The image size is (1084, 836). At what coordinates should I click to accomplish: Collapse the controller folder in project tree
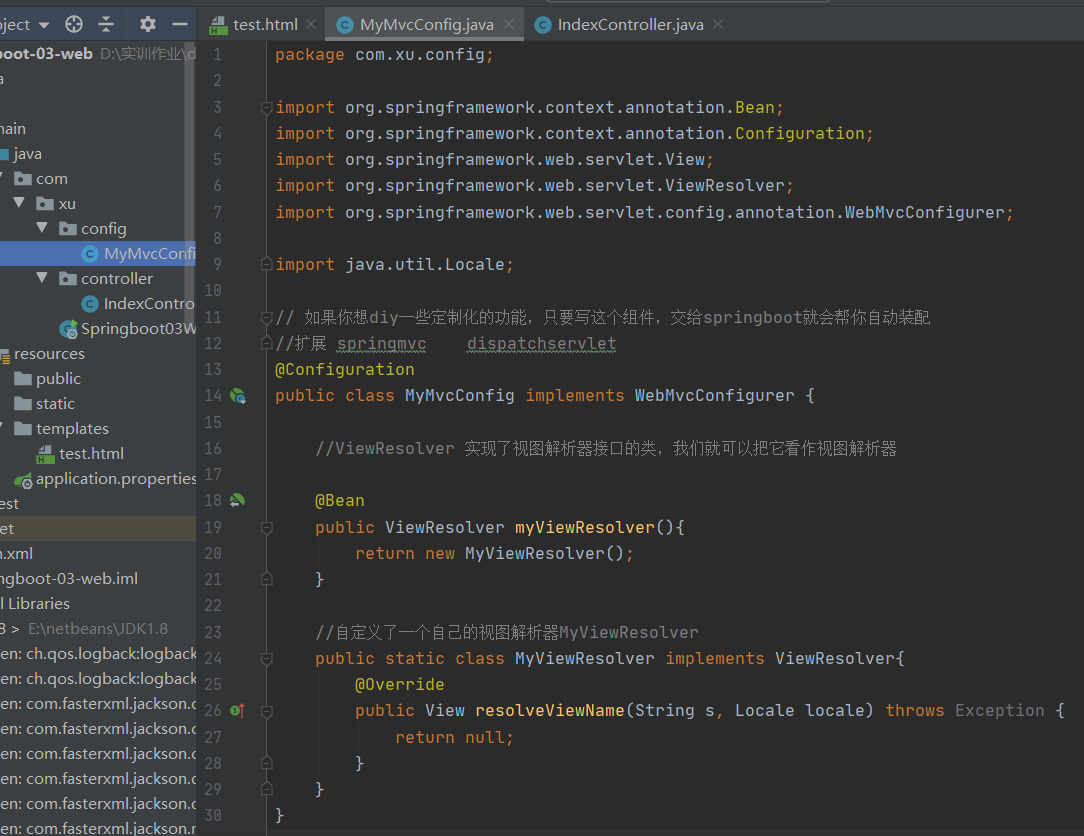[x=42, y=278]
